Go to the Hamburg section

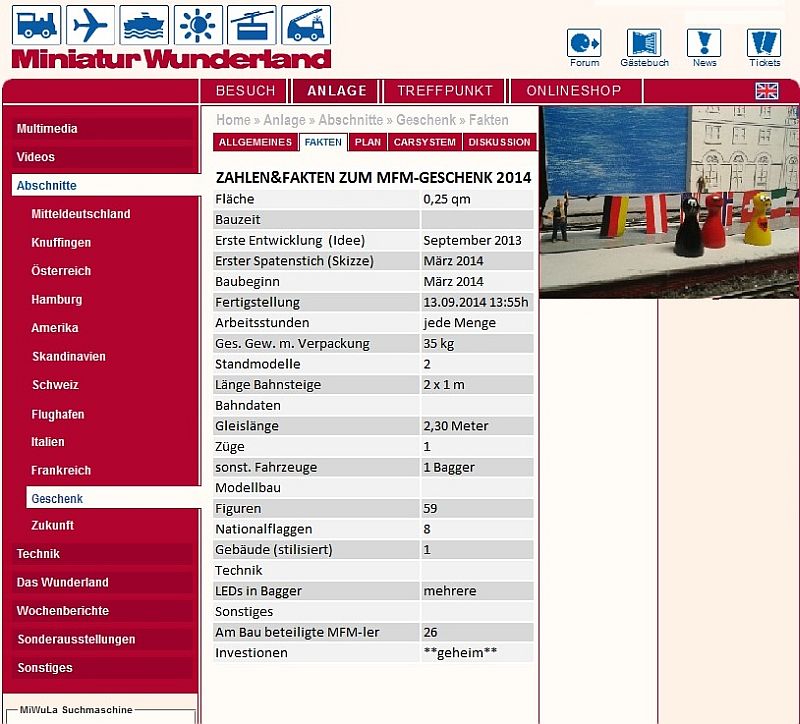pos(57,300)
